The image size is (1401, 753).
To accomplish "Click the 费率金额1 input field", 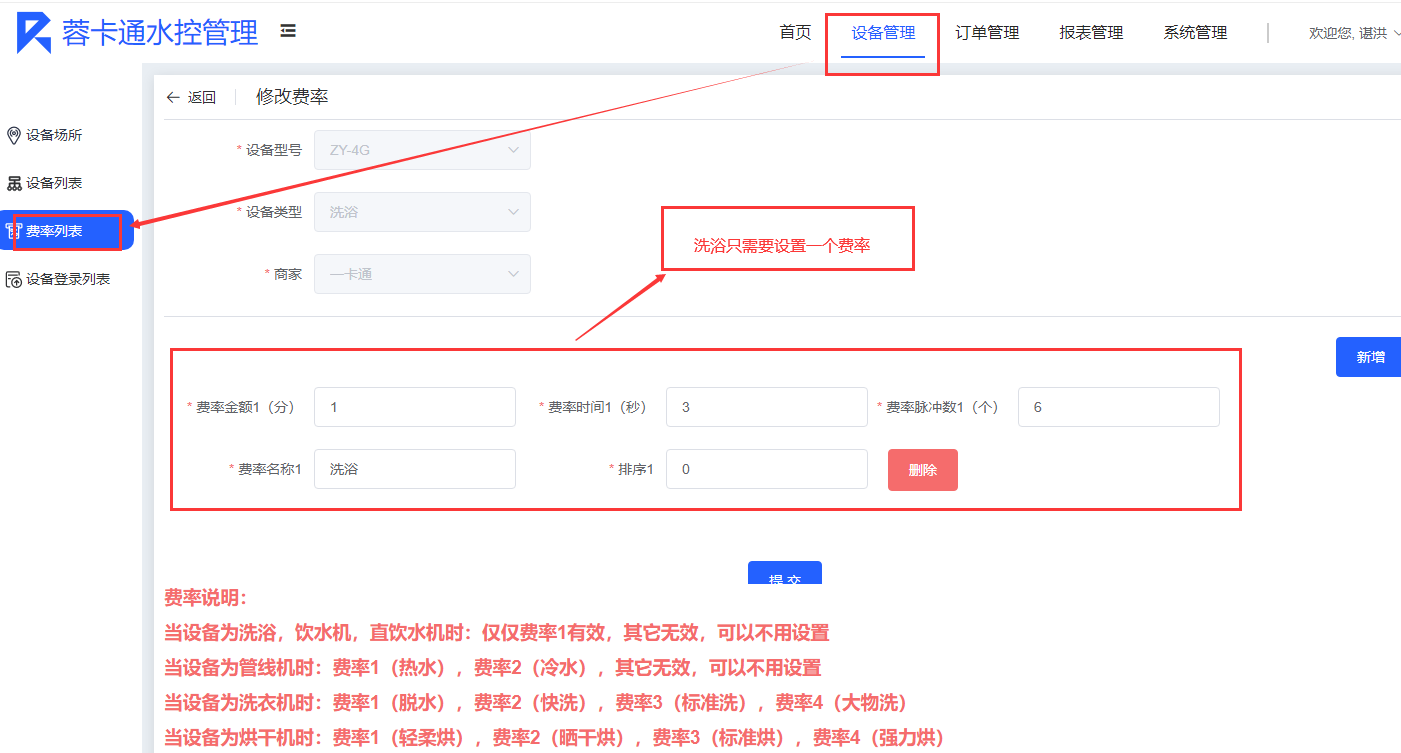I will pos(414,407).
